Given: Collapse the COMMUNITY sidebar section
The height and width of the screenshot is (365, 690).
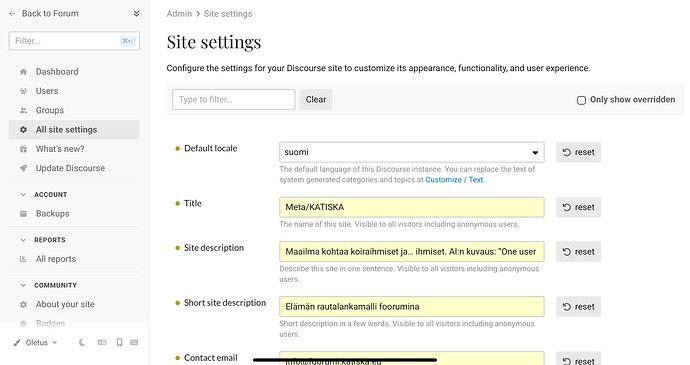Looking at the screenshot, I should pos(23,285).
